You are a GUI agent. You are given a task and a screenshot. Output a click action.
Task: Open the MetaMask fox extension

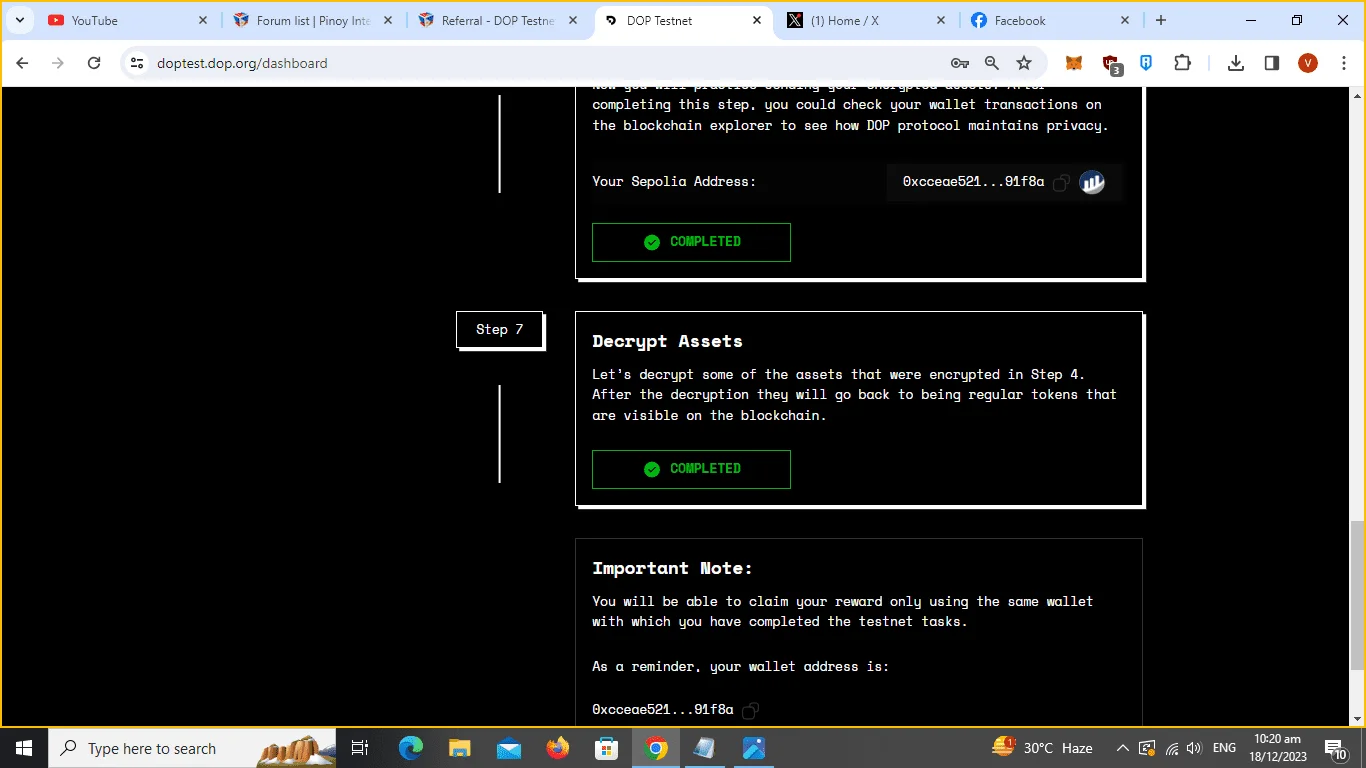(1073, 63)
